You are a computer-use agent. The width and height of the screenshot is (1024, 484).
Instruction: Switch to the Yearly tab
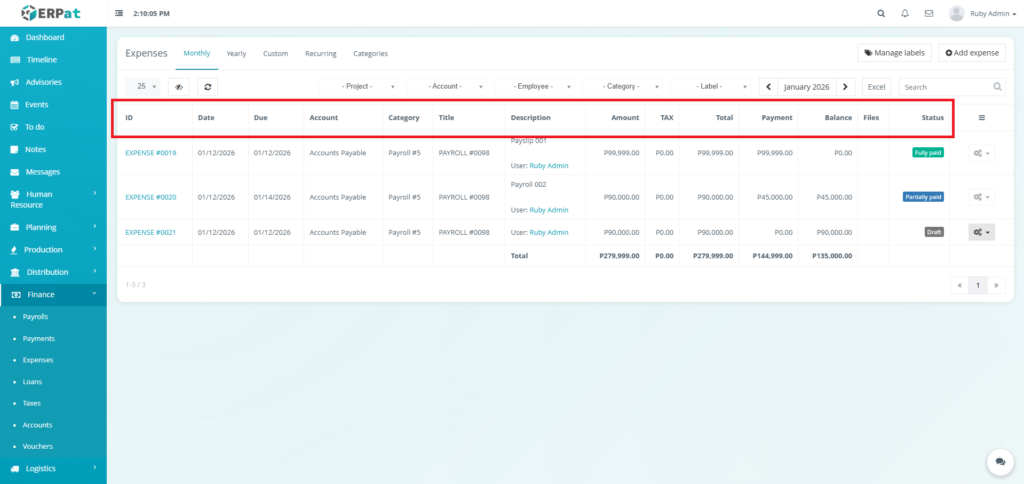tap(236, 53)
